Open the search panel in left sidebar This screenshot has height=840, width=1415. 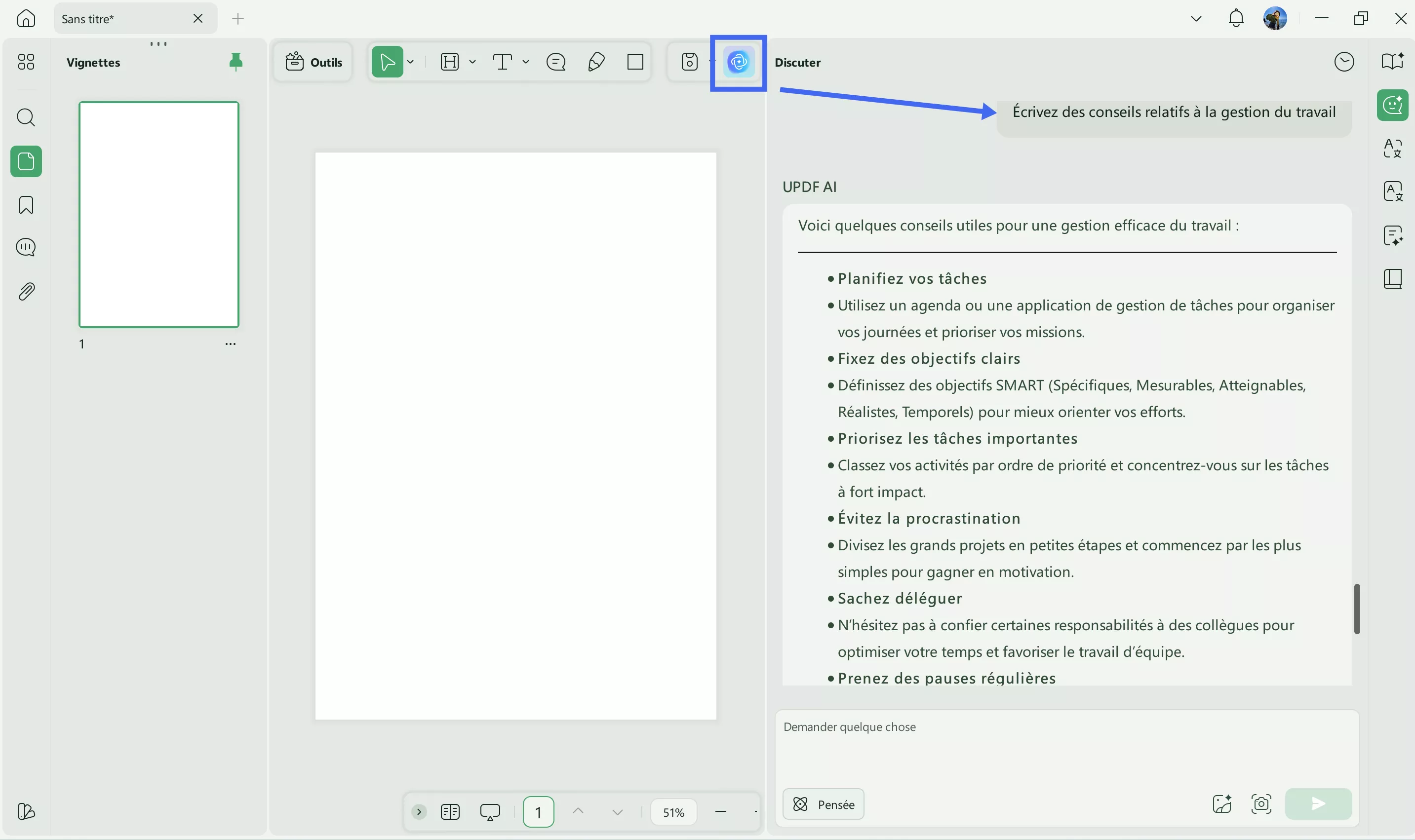coord(26,118)
